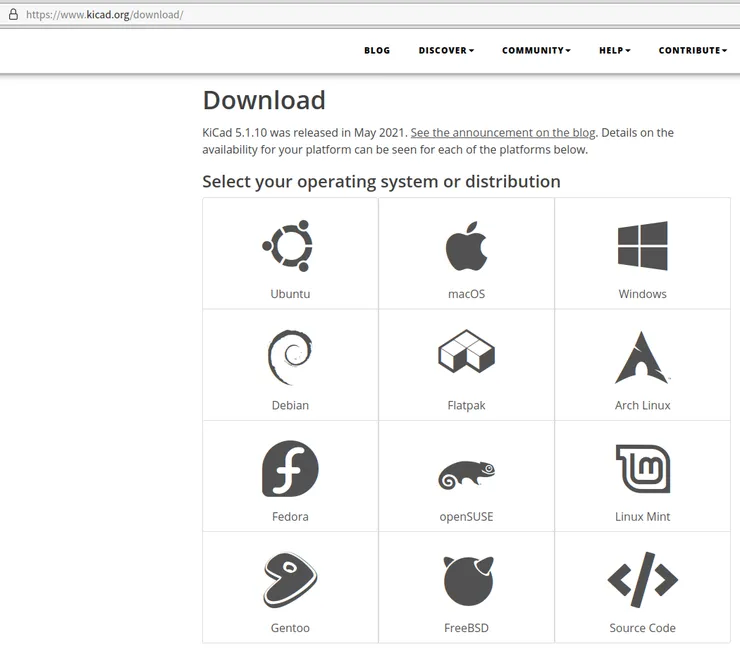Select the openSUSE text label
The image size is (740, 649).
466,516
